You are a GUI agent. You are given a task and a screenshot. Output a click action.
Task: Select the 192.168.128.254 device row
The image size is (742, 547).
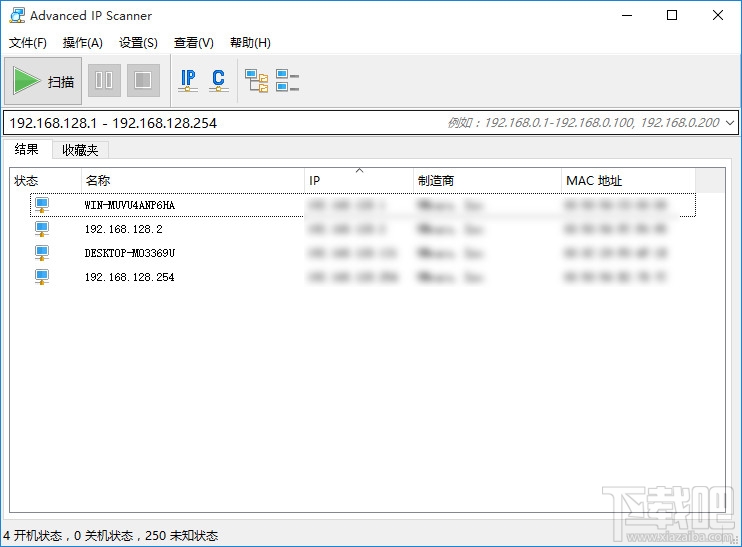tap(363, 277)
